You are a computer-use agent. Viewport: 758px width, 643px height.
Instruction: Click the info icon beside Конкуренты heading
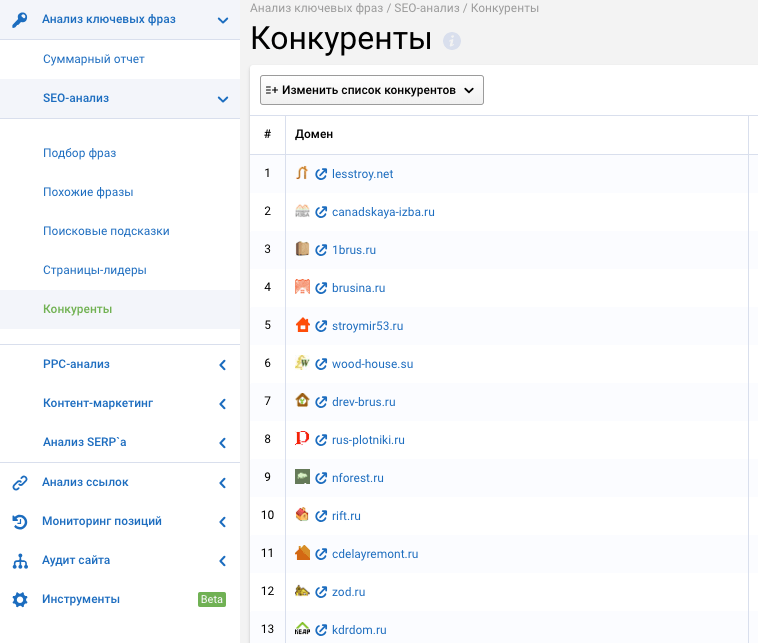pyautogui.click(x=452, y=41)
